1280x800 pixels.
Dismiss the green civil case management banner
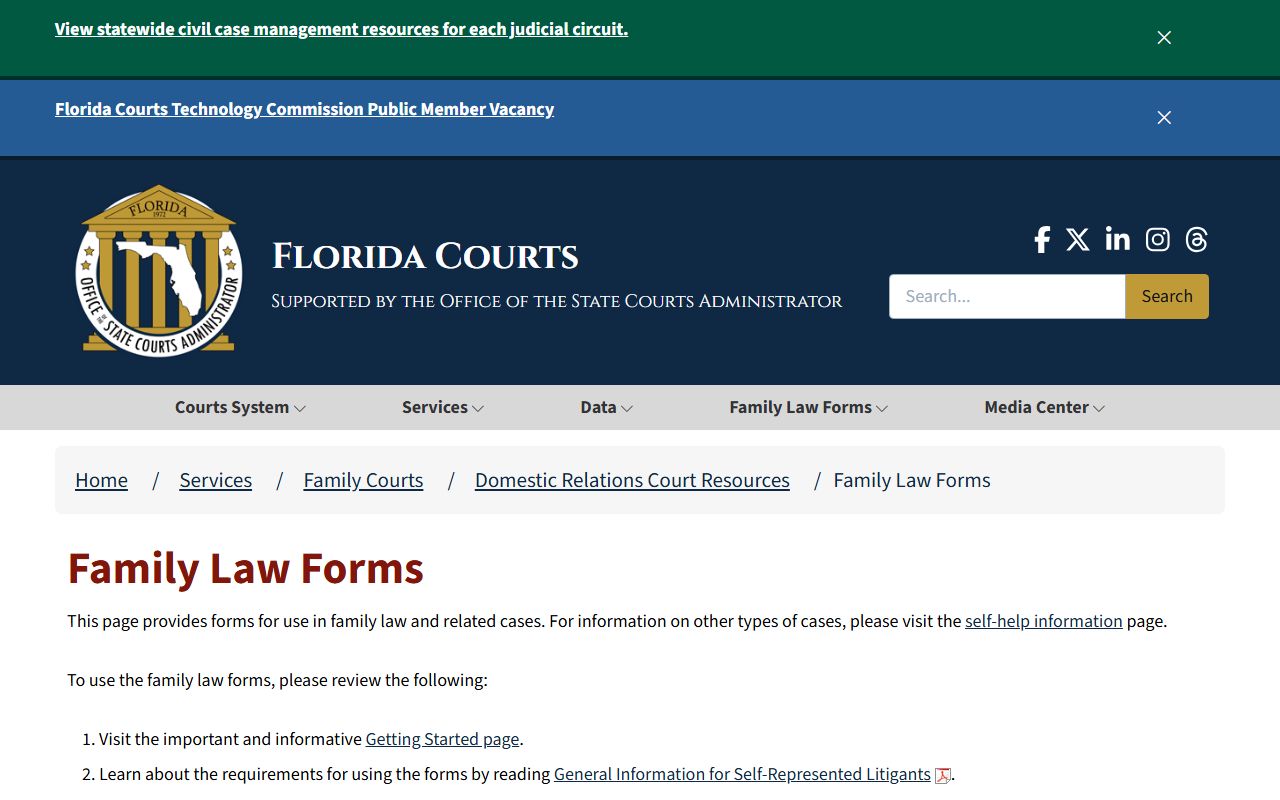[x=1164, y=38]
